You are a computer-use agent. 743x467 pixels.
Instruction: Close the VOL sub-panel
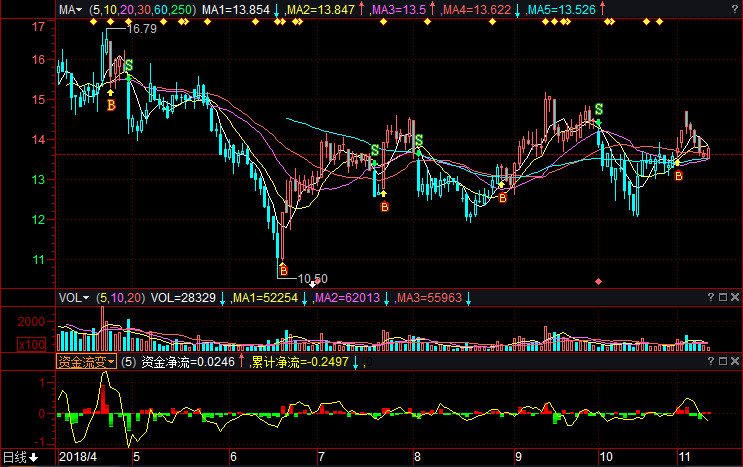[x=734, y=297]
